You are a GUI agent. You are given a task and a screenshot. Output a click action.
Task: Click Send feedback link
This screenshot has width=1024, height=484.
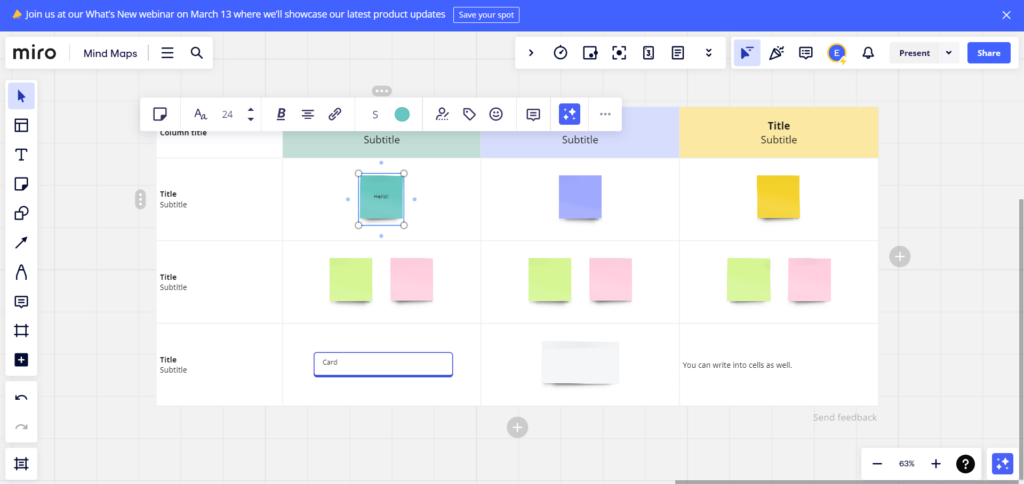844,417
